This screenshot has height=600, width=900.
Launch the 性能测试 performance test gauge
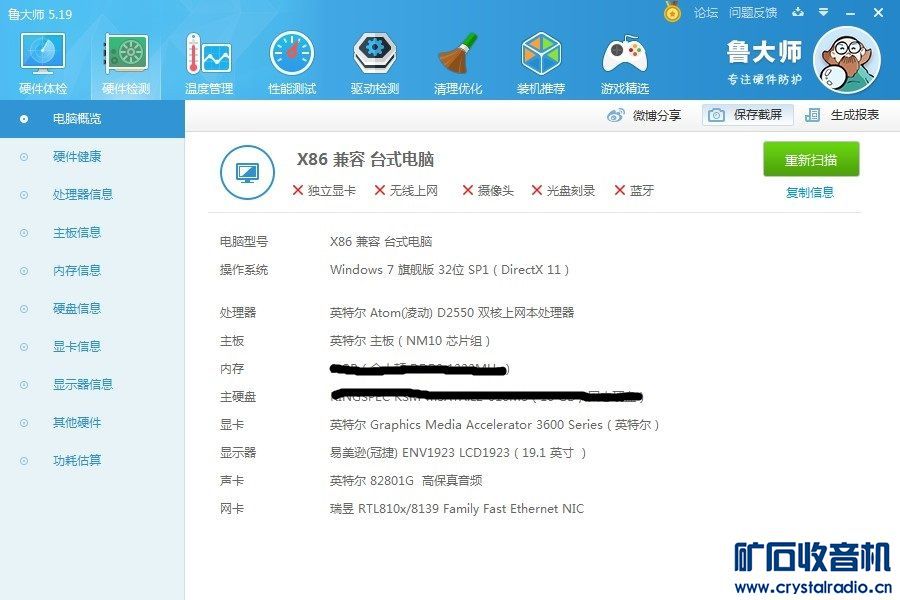pos(292,63)
